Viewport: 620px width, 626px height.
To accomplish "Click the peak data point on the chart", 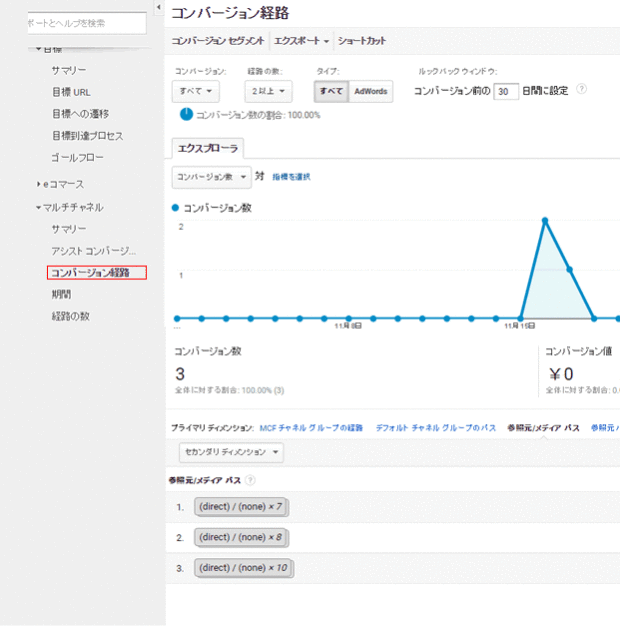I will click(x=545, y=220).
